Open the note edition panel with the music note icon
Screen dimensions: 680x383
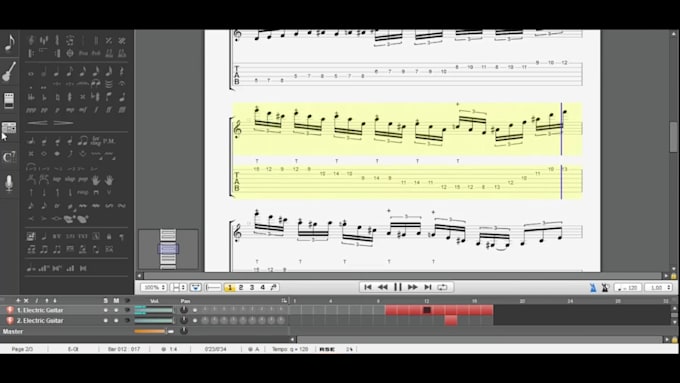tap(9, 43)
